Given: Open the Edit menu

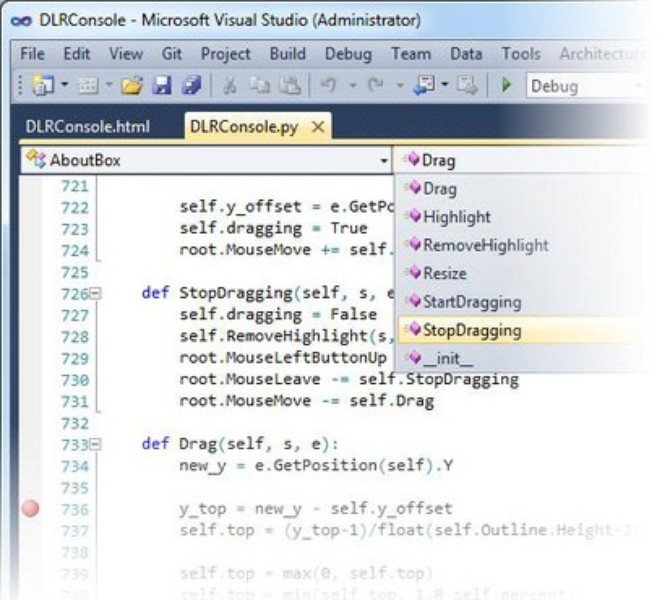Looking at the screenshot, I should [77, 54].
